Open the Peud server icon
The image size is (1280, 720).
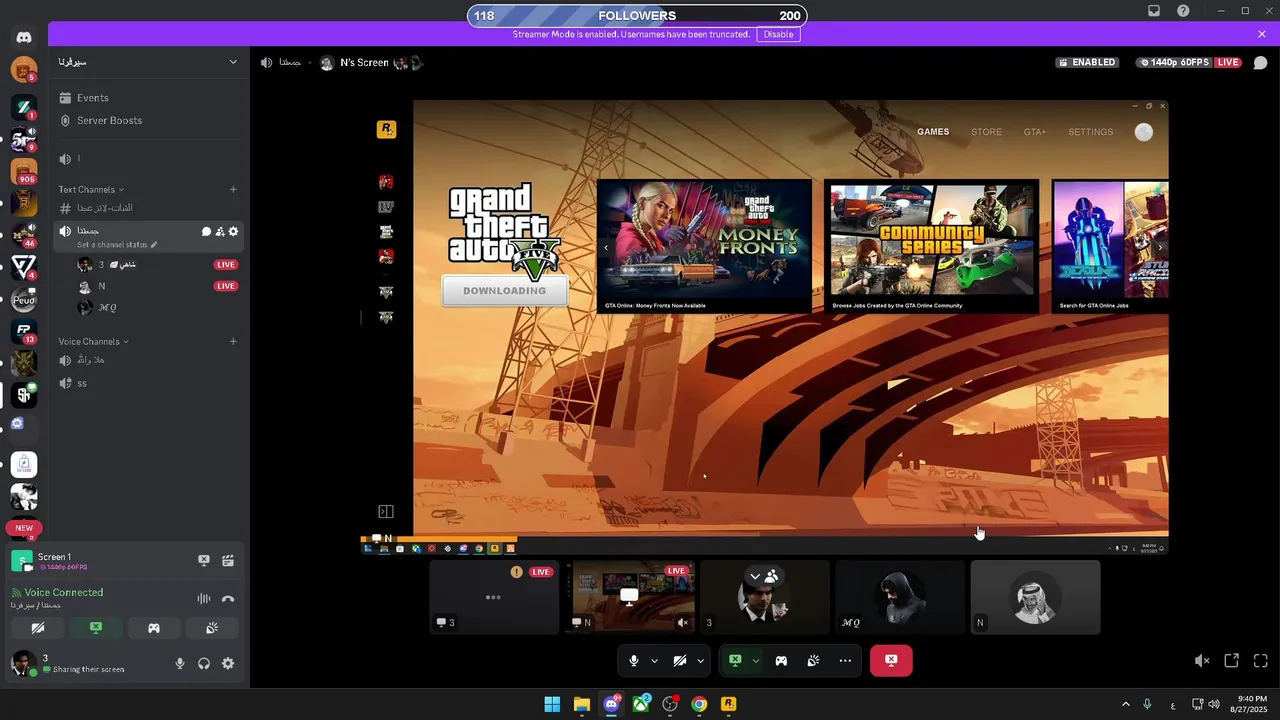point(24,300)
